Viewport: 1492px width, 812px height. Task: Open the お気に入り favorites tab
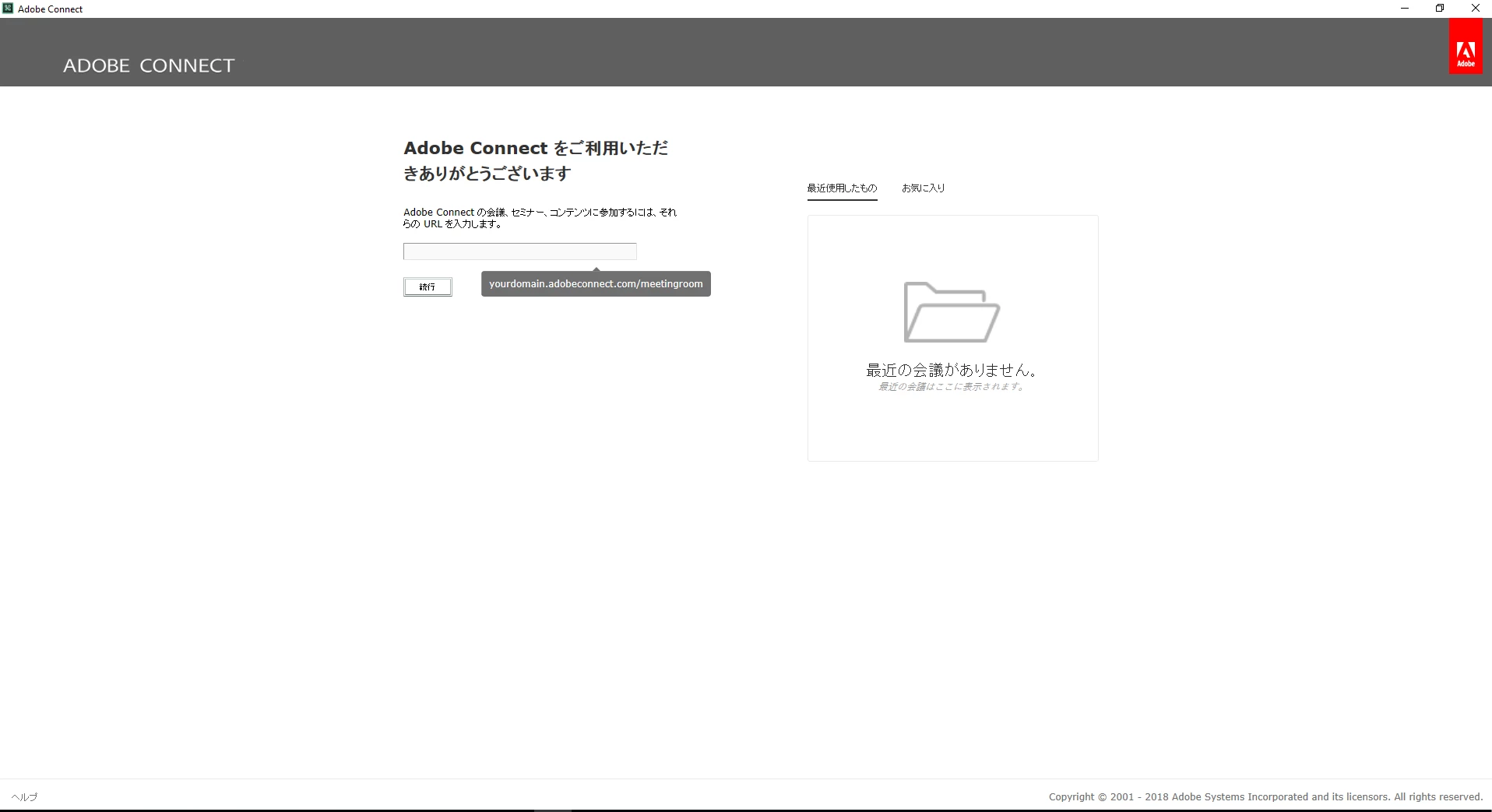[x=923, y=188]
